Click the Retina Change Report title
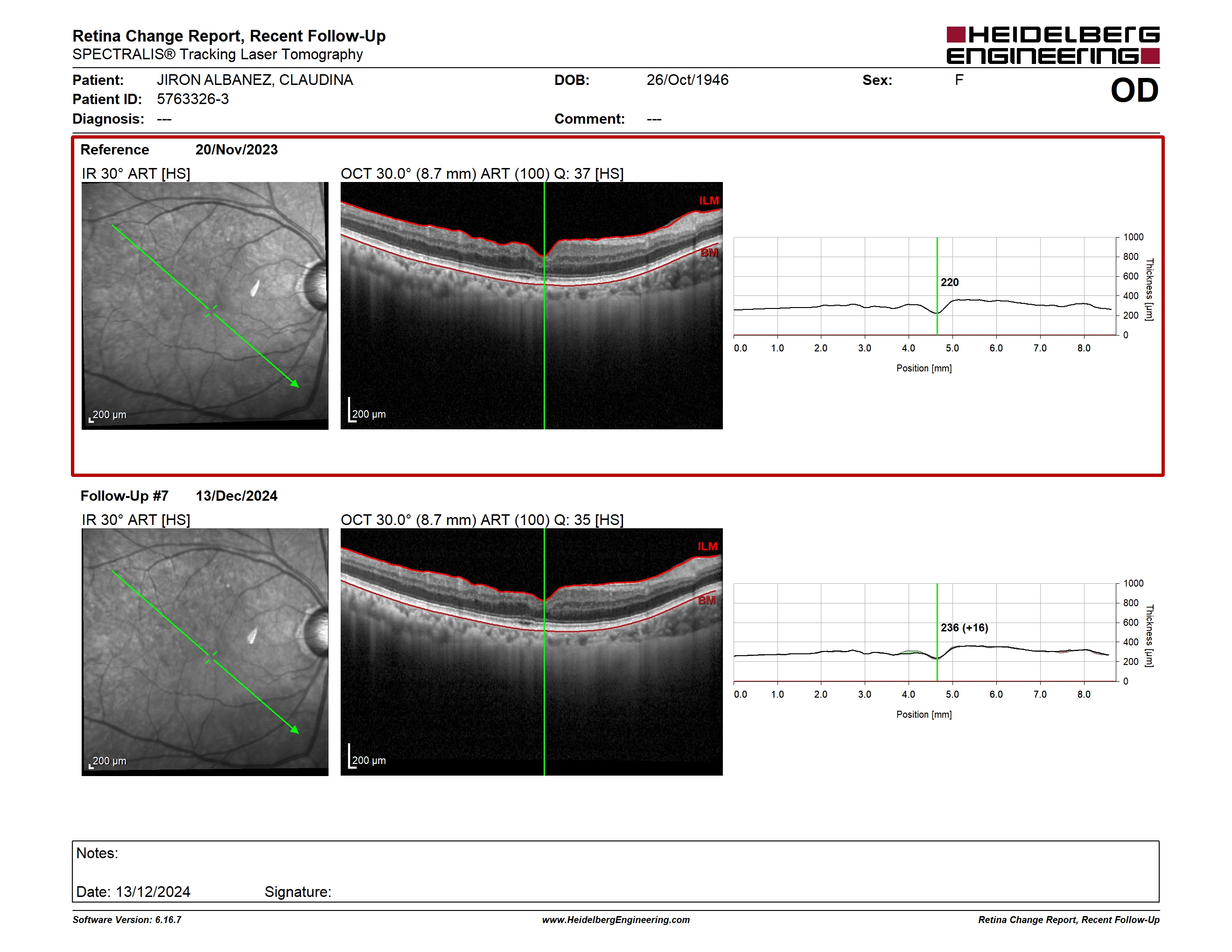Screen dimensions: 1232x952 tap(229, 36)
